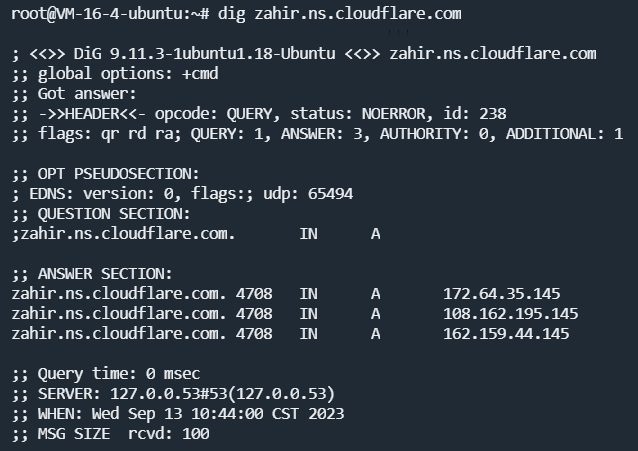Click the IP address 172.64.35.145
This screenshot has width=638, height=451.
click(501, 294)
